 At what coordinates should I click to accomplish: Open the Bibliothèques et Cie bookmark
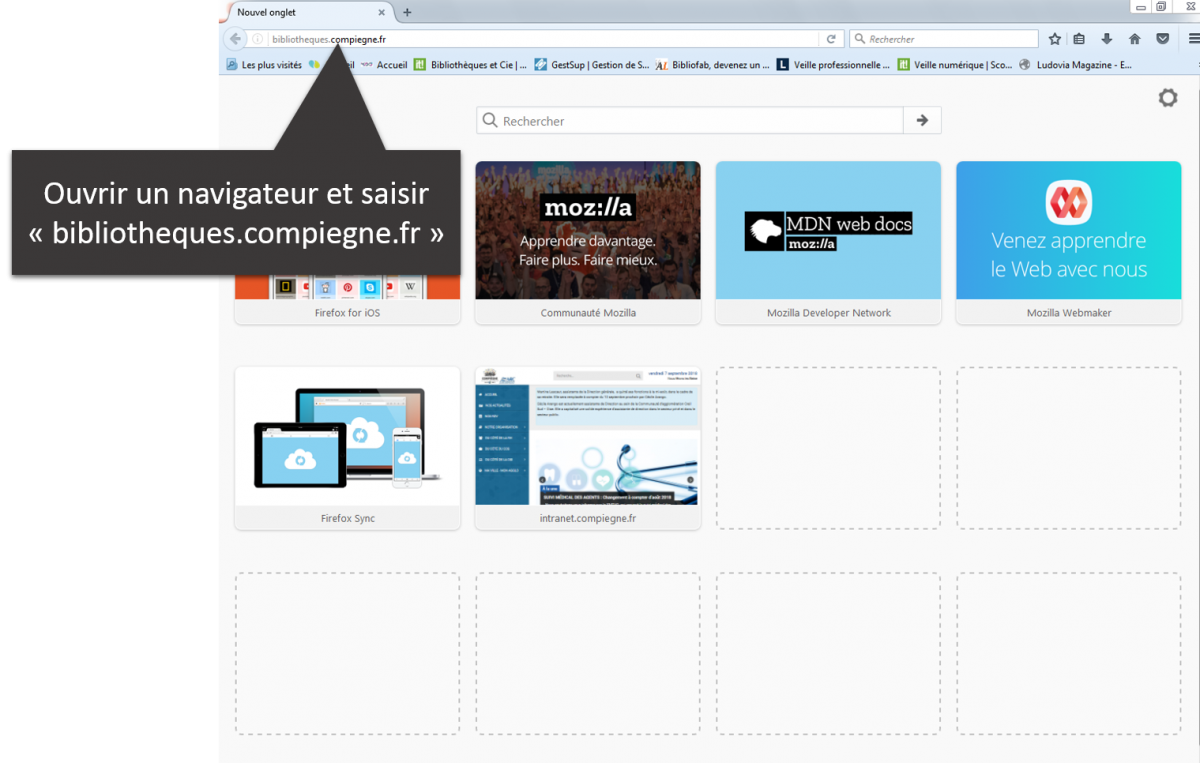tap(470, 65)
